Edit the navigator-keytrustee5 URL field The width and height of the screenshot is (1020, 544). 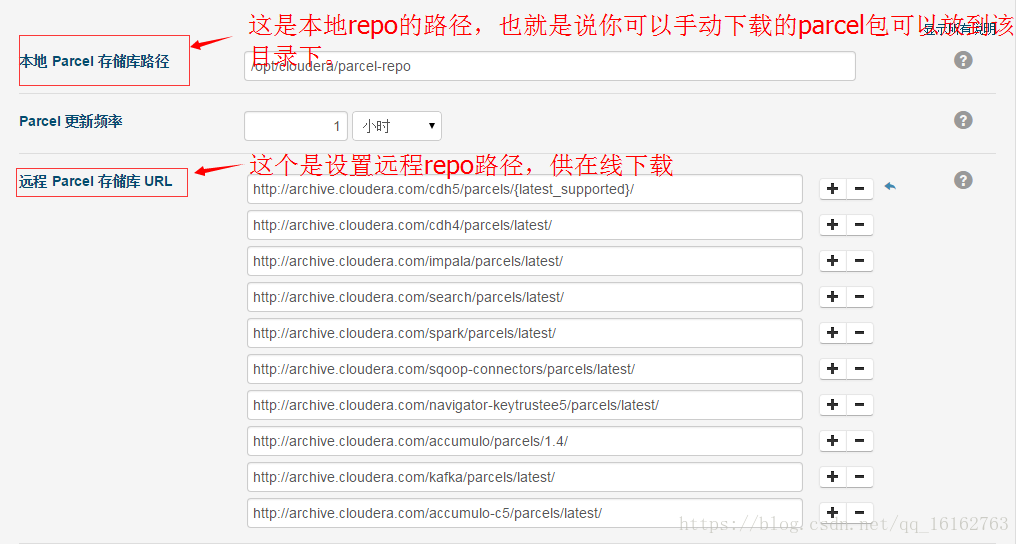pyautogui.click(x=525, y=405)
